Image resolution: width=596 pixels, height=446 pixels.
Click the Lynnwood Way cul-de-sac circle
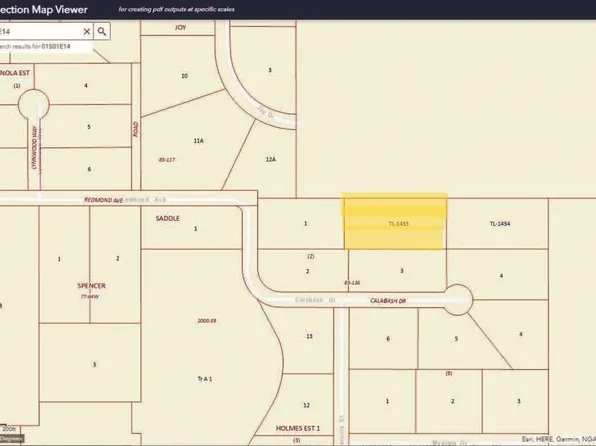(x=34, y=105)
